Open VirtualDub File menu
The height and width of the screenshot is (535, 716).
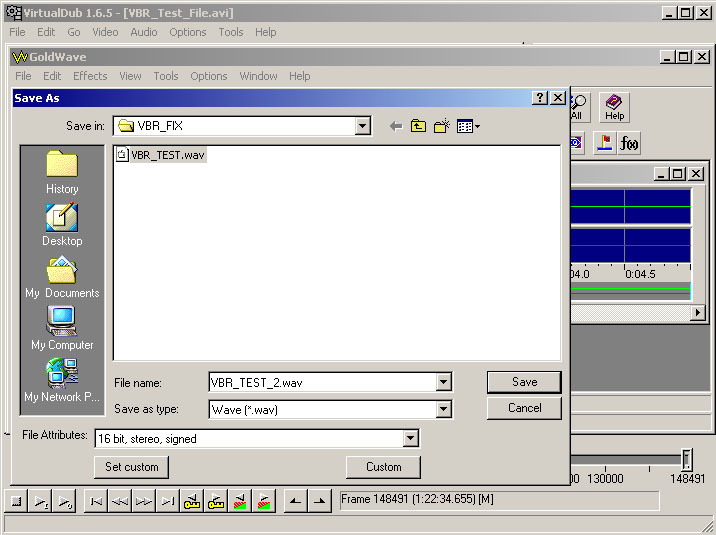tap(17, 32)
